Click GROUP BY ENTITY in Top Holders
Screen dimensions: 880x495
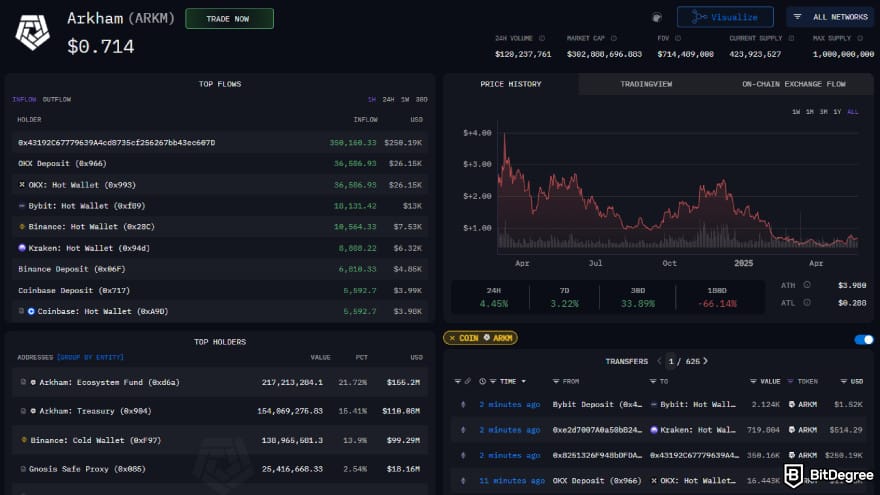[90, 357]
